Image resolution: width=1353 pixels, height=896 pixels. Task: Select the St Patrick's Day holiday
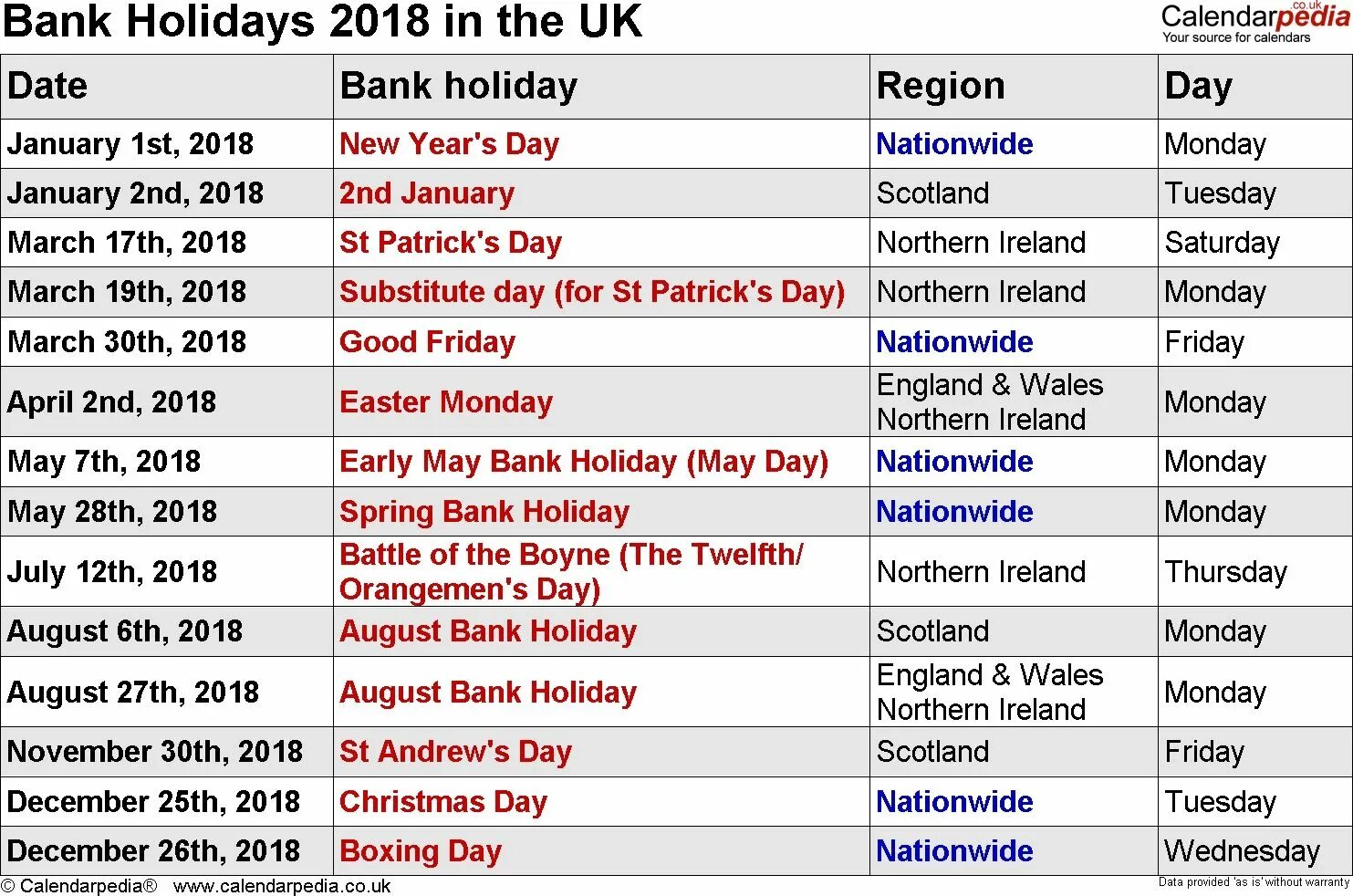point(451,243)
